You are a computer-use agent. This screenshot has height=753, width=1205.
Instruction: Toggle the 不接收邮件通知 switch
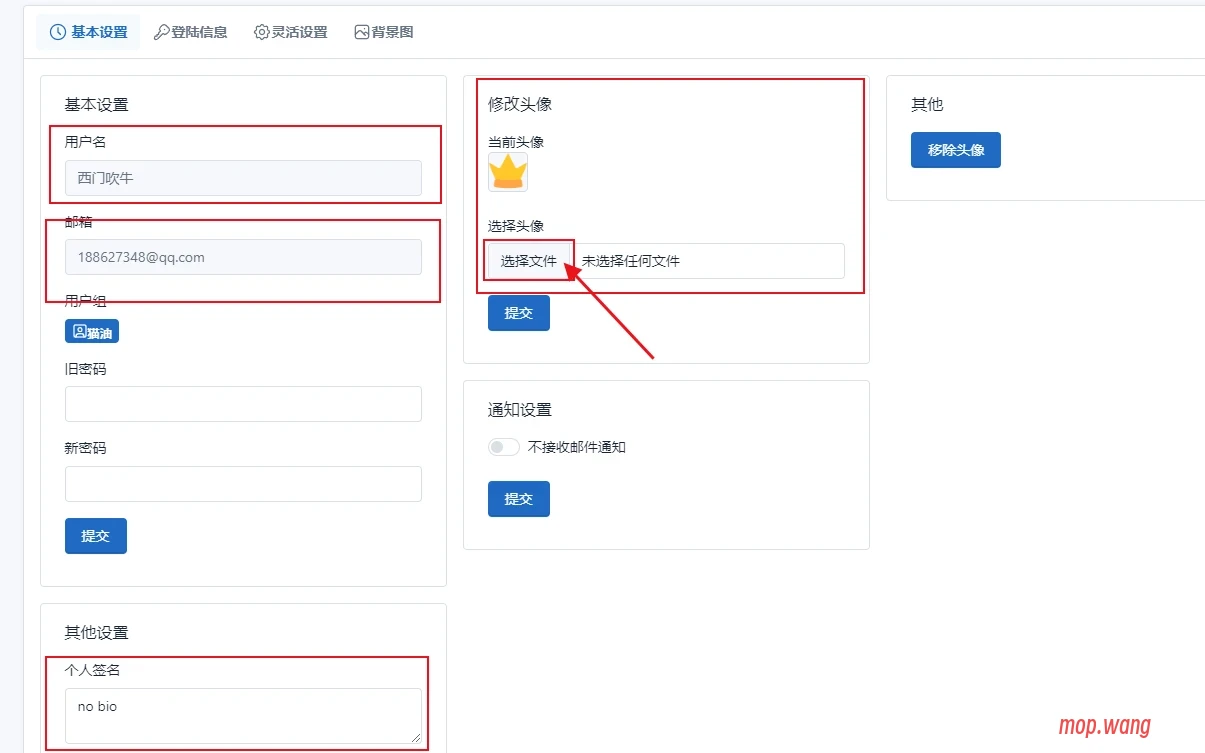point(503,447)
